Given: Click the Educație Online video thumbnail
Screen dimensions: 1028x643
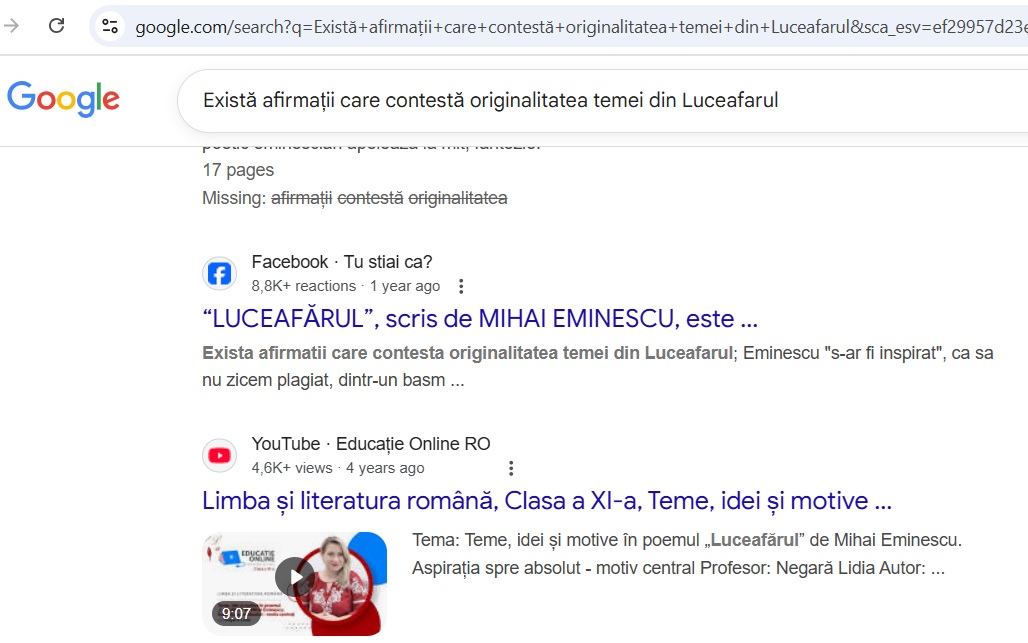Looking at the screenshot, I should point(294,583).
